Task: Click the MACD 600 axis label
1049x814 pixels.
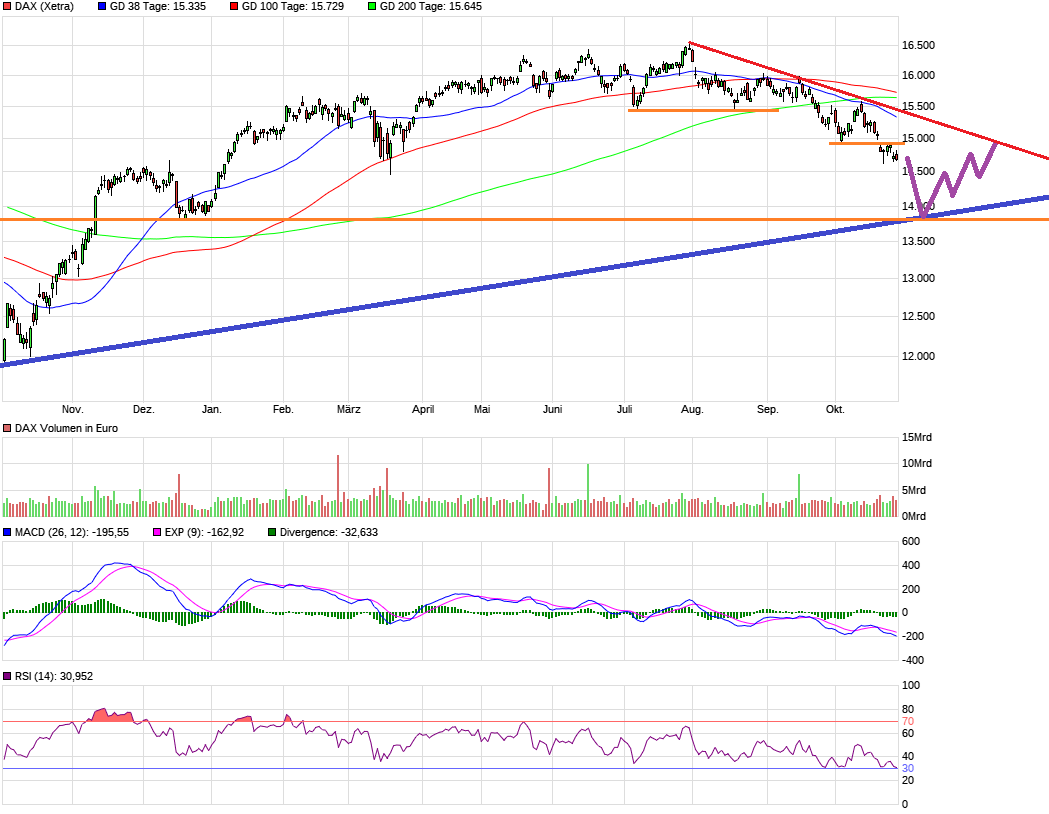Action: click(911, 542)
